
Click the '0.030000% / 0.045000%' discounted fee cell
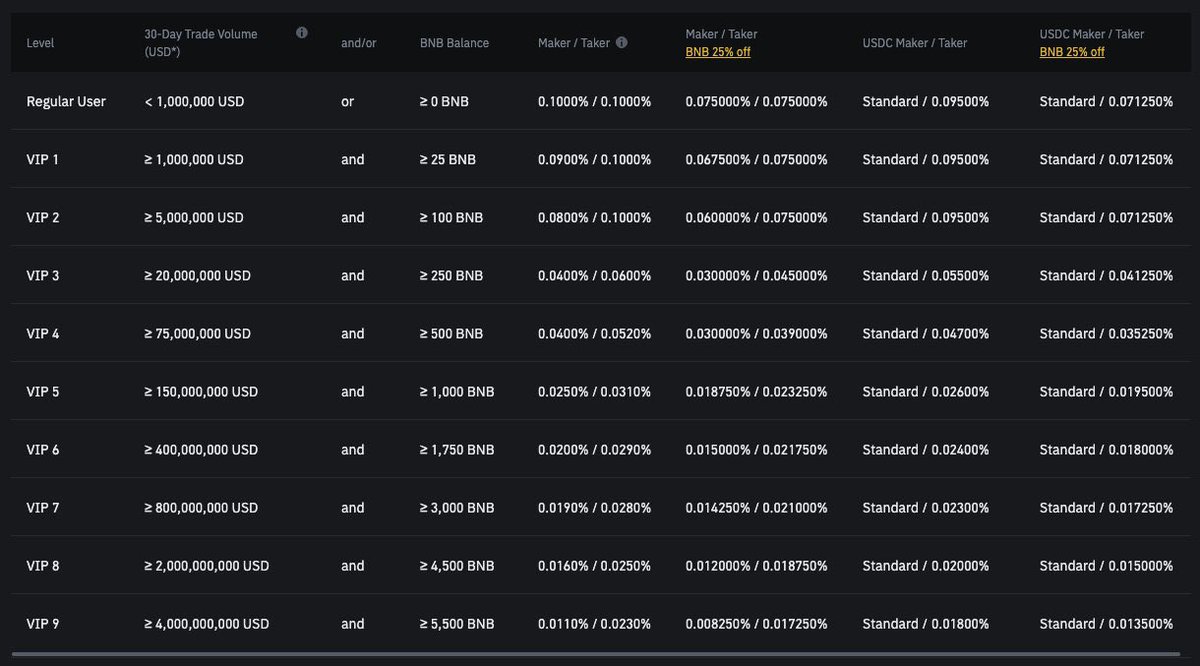757,275
